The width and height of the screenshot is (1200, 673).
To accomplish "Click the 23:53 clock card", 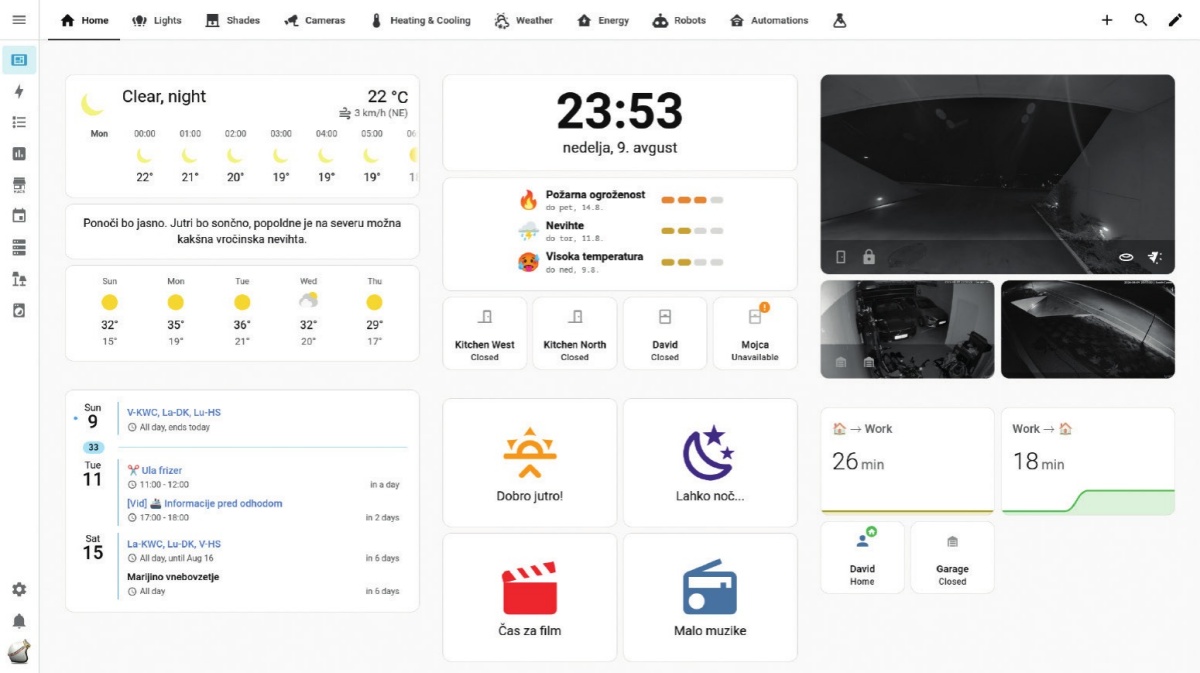I will (620, 123).
